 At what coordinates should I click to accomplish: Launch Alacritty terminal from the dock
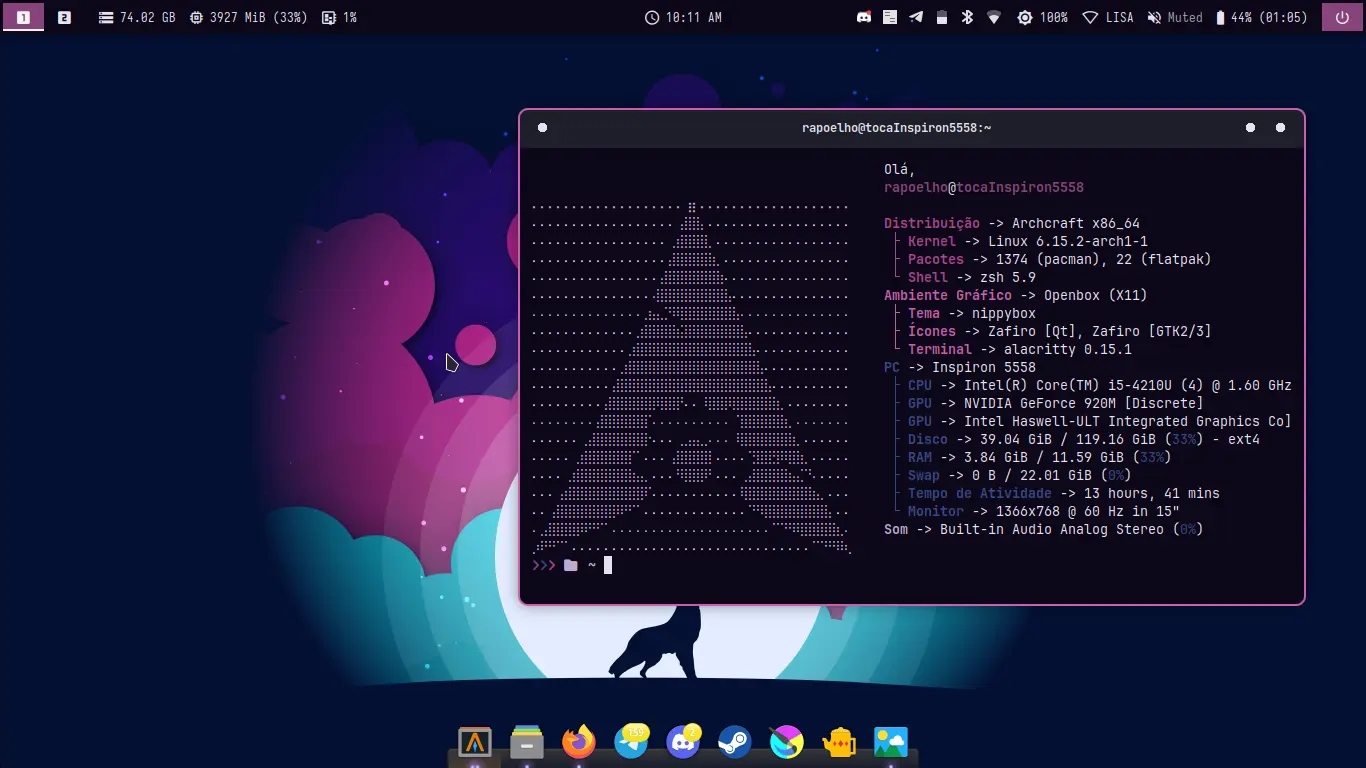[x=474, y=742]
